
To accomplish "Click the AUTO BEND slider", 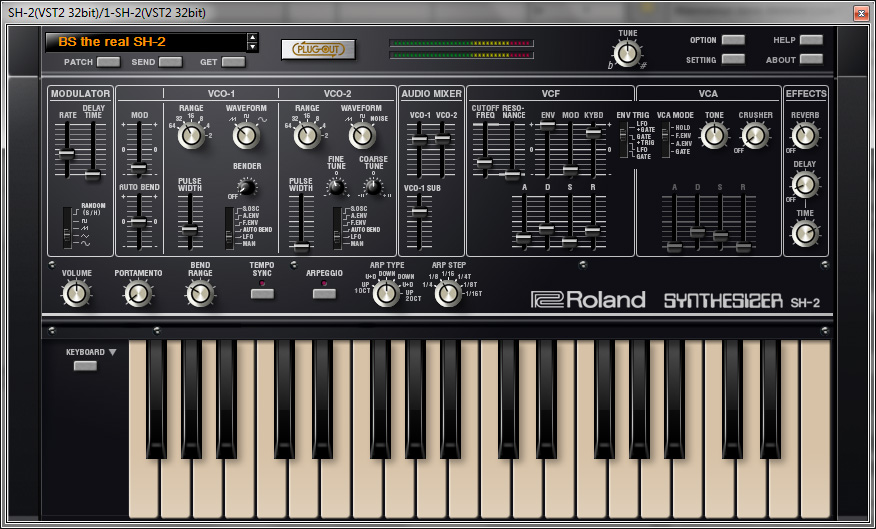I will coord(139,222).
